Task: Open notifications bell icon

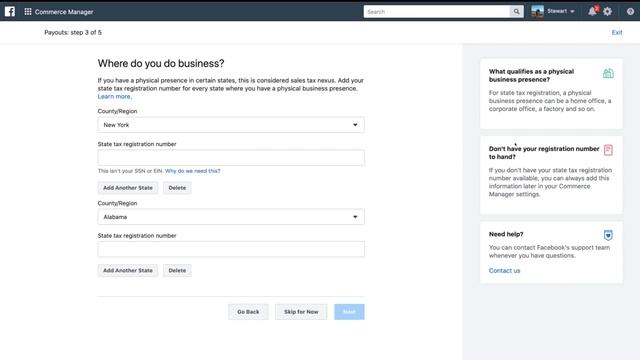Action: (592, 11)
